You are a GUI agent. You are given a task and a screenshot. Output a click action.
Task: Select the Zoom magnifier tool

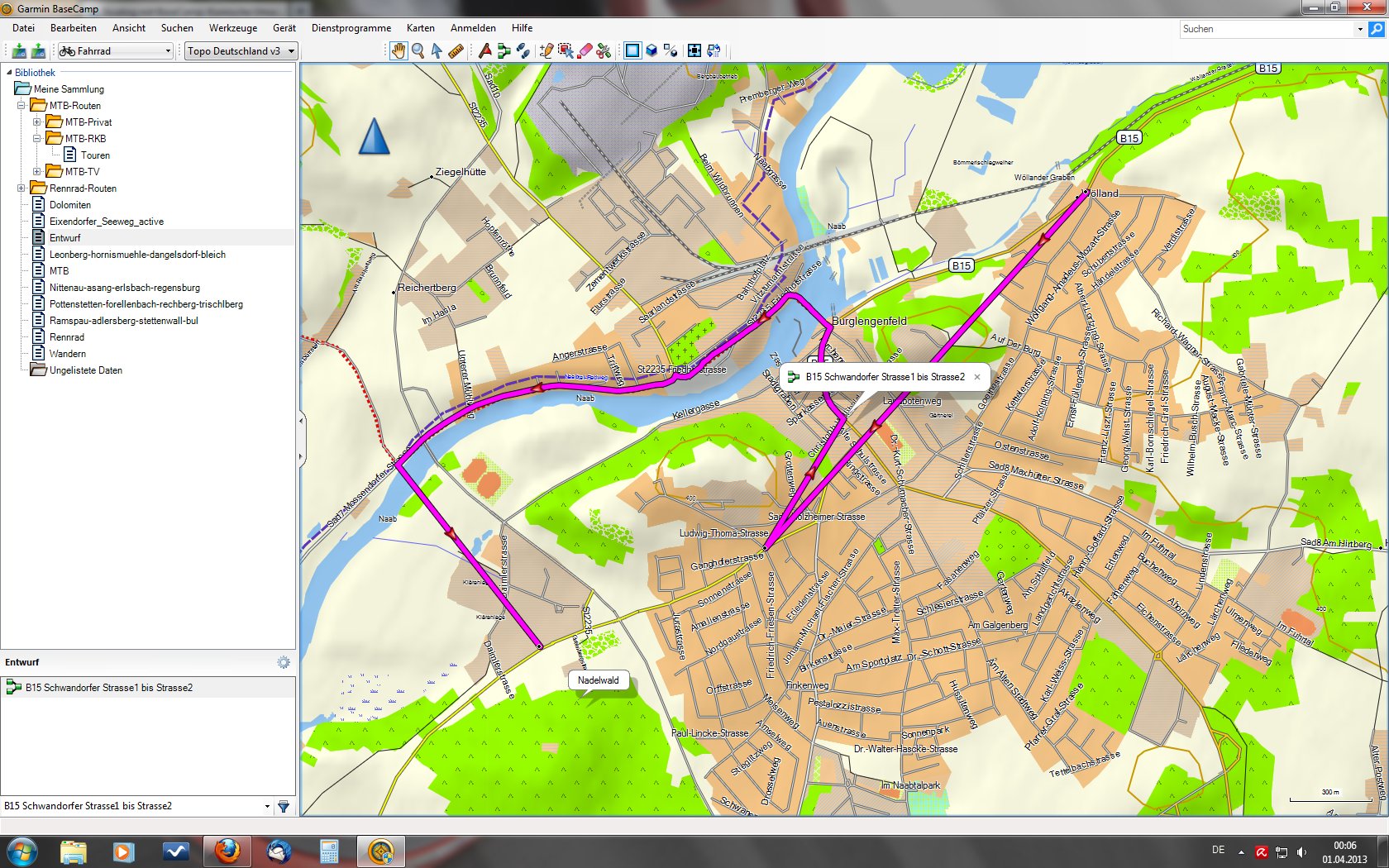click(418, 51)
